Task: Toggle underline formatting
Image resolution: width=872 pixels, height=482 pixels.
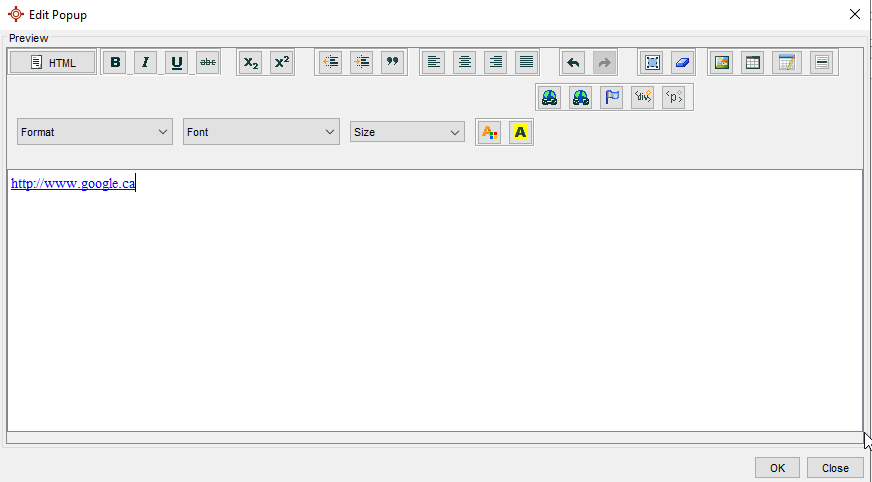Action: (177, 63)
